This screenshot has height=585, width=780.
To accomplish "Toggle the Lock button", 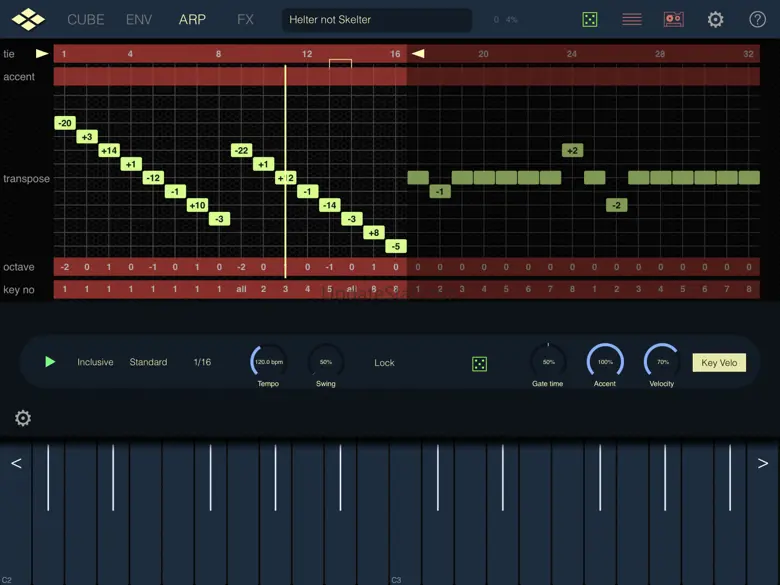I will (x=384, y=363).
